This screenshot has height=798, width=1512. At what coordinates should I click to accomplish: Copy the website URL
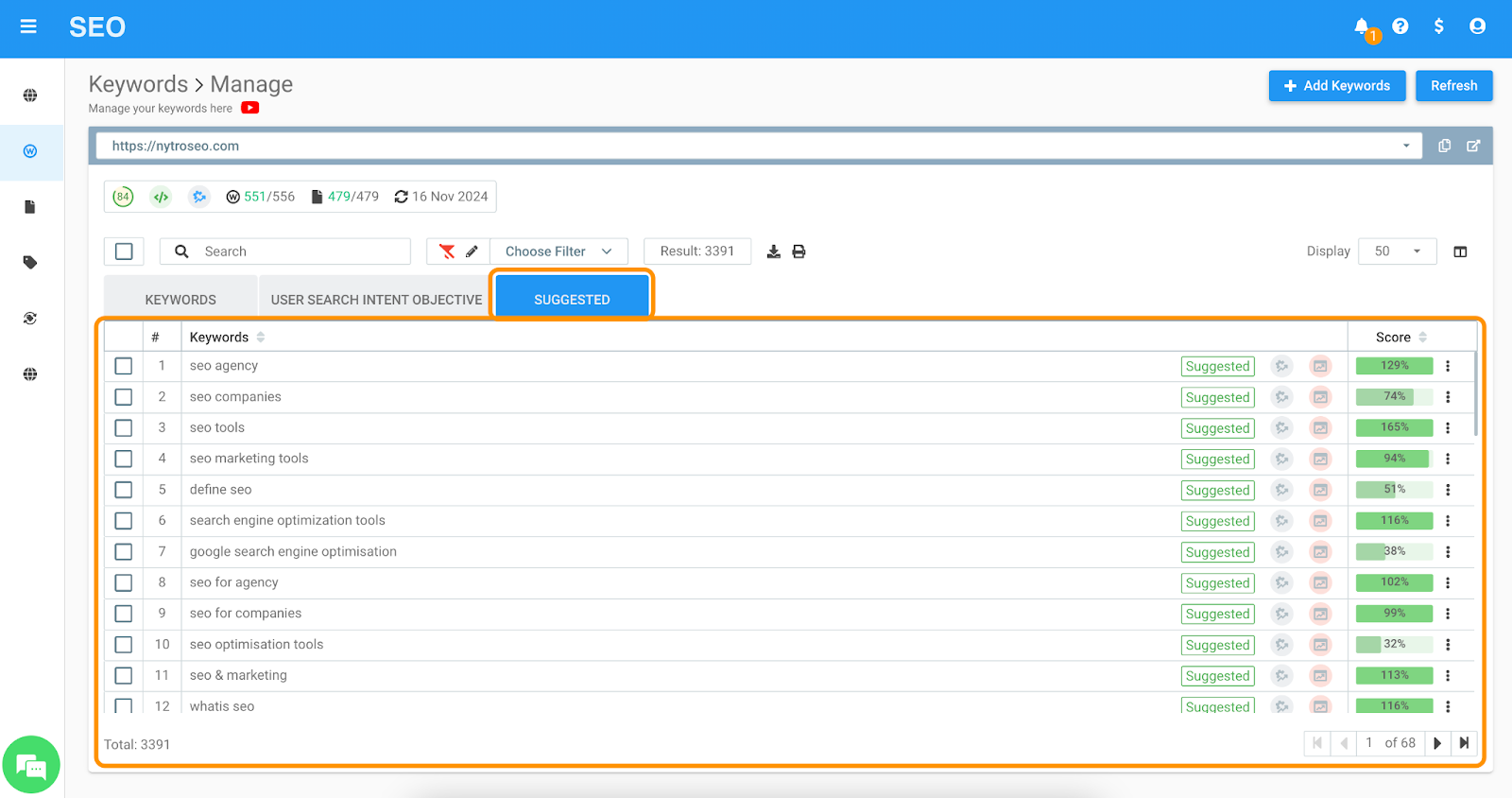1444,146
